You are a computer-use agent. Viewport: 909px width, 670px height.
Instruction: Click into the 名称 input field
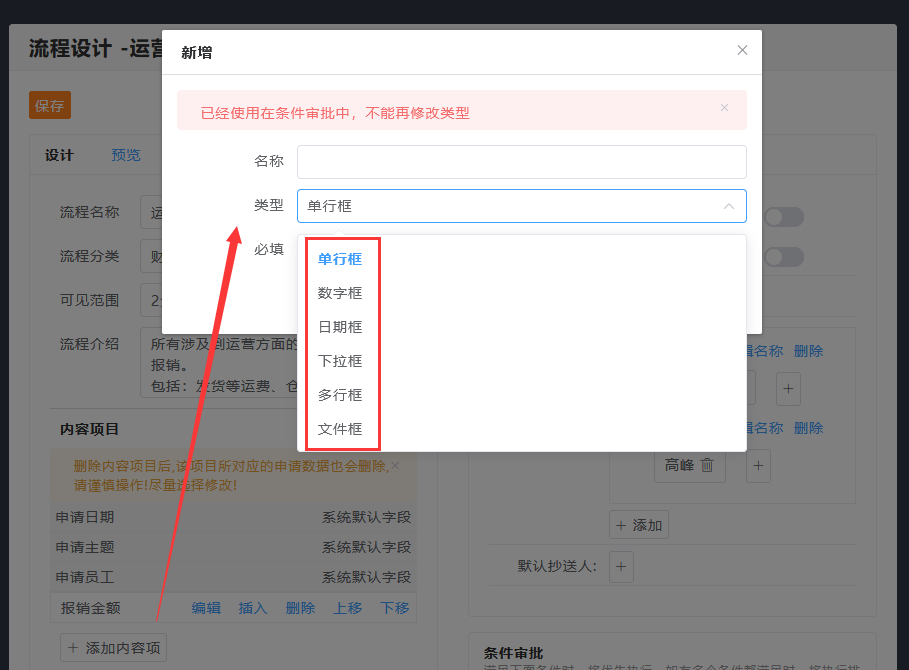click(x=521, y=162)
